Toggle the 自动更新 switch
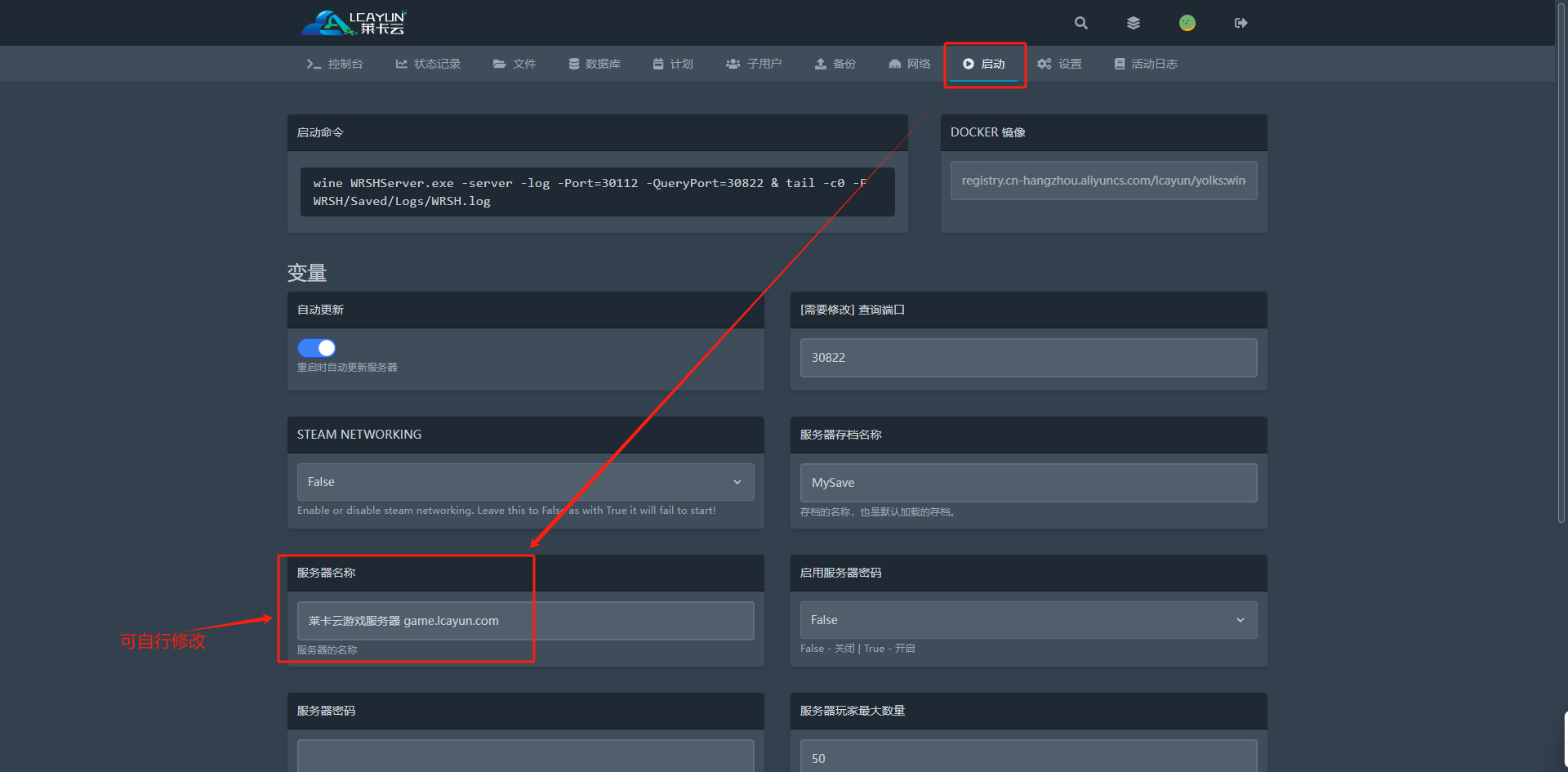This screenshot has height=772, width=1568. (x=317, y=348)
